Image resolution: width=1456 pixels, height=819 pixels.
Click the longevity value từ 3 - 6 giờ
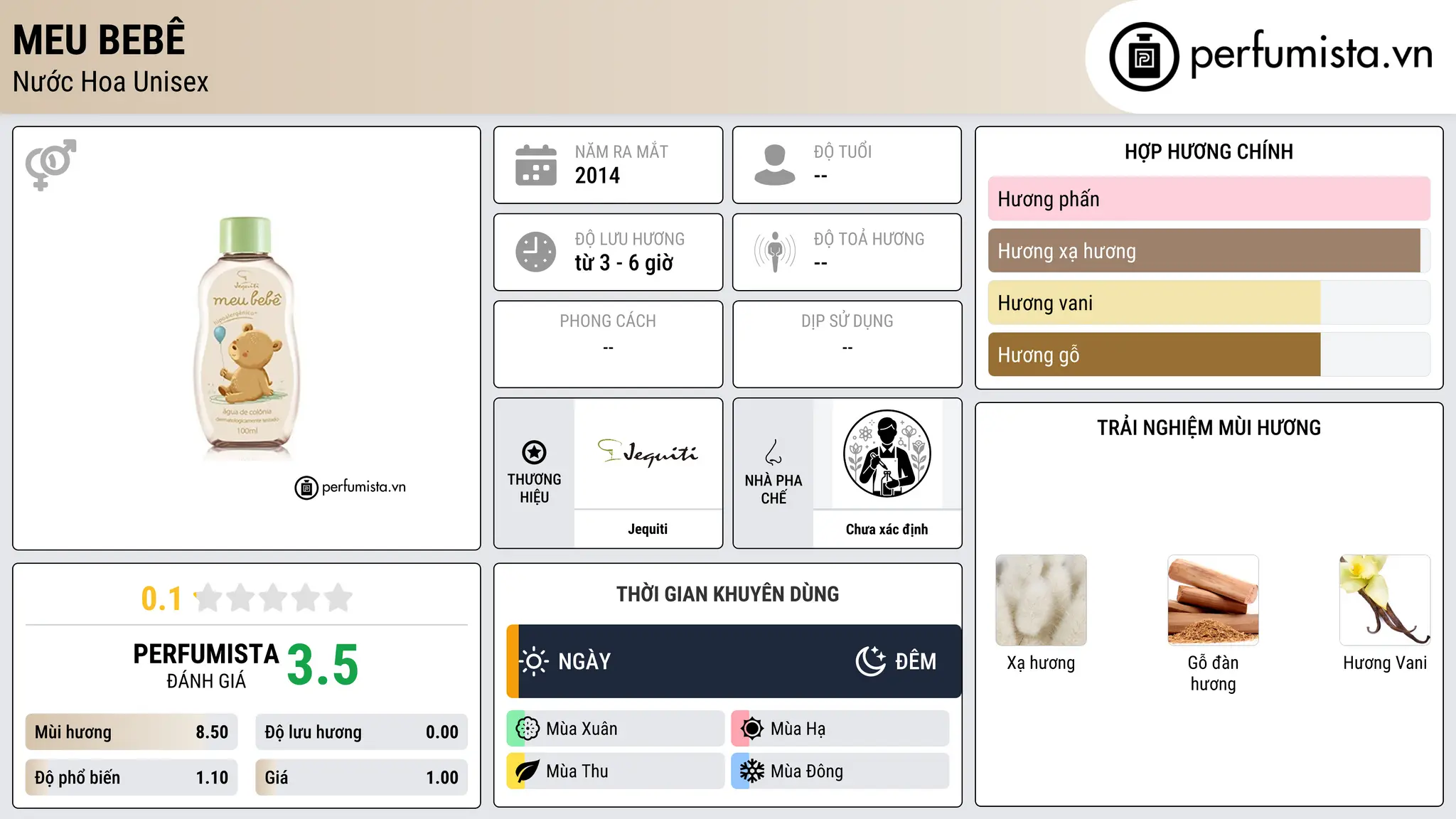coord(624,263)
